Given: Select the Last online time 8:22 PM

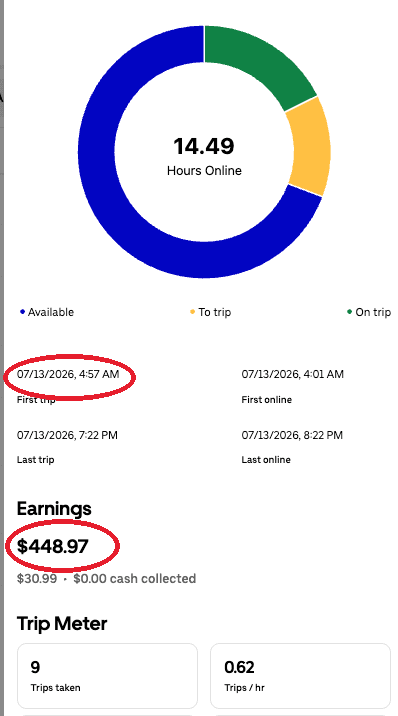Looking at the screenshot, I should pos(292,435).
